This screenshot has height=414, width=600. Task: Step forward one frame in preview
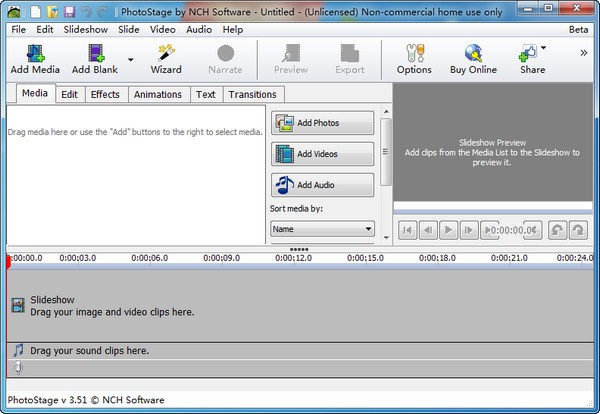click(469, 230)
